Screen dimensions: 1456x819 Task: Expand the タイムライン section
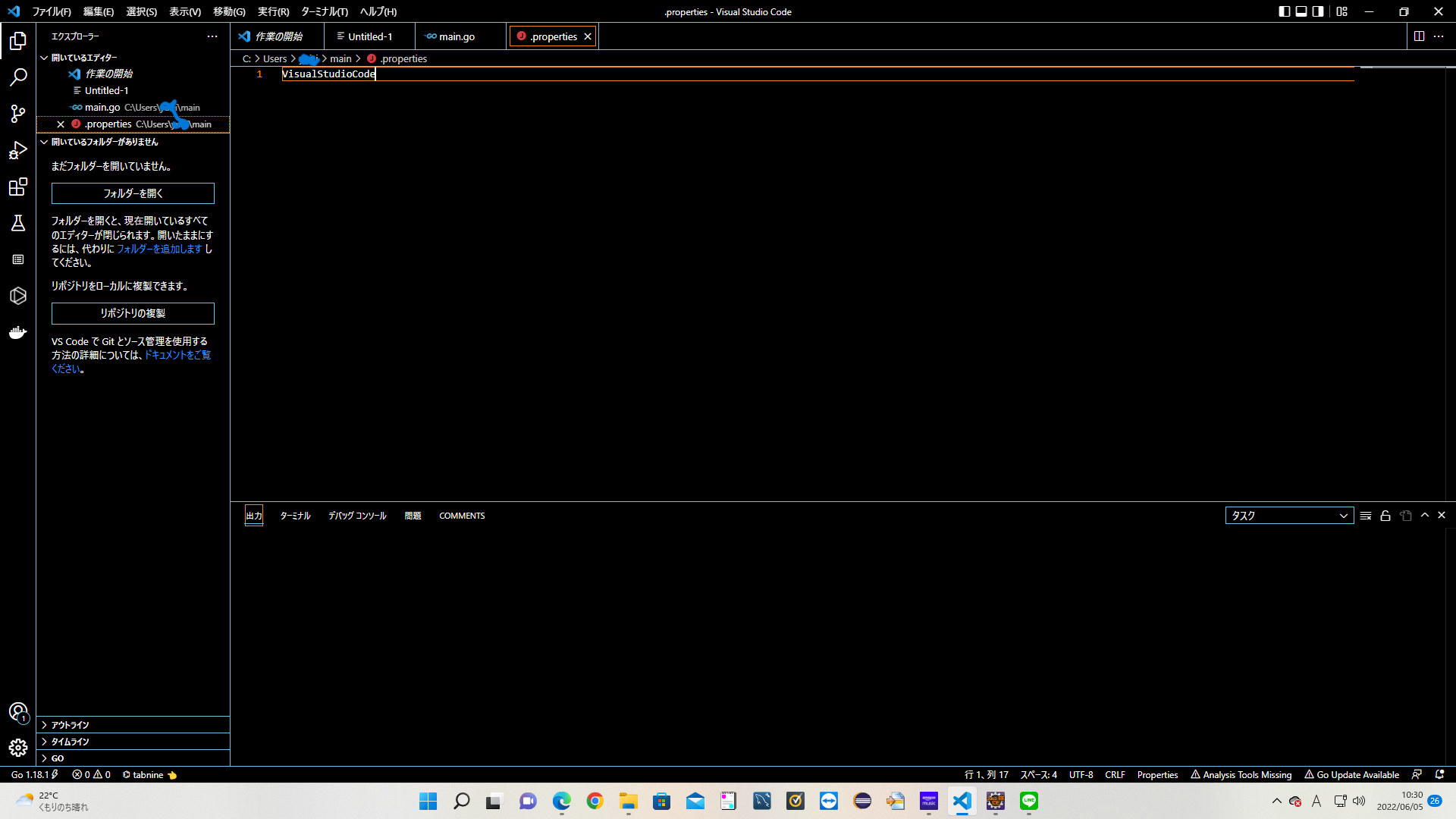tap(70, 742)
